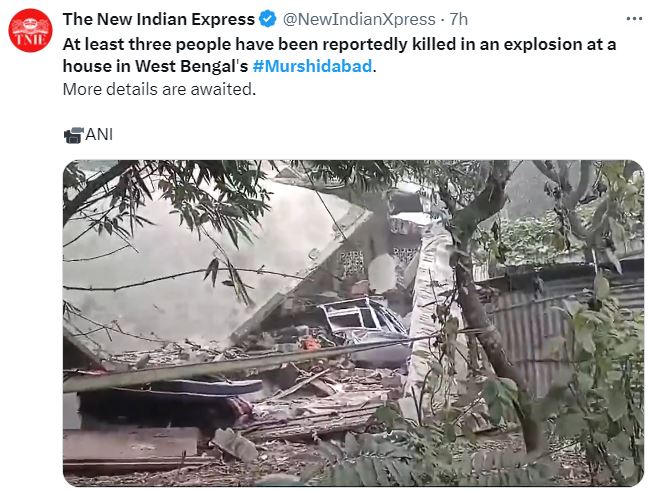
Task: Click the 'More details are awaited.' text
Action: [x=159, y=89]
